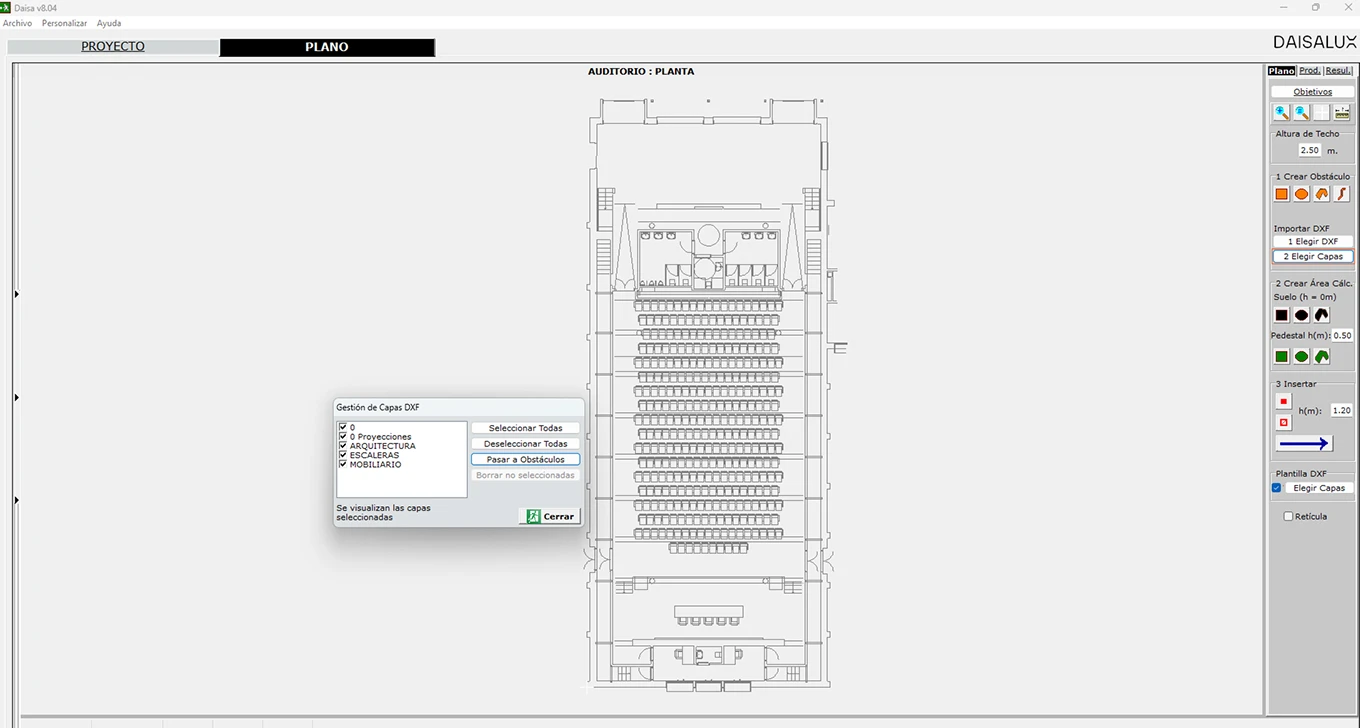Screen dimensions: 1360x728
Task: Click the Deseleccionar Todas button
Action: tap(525, 443)
